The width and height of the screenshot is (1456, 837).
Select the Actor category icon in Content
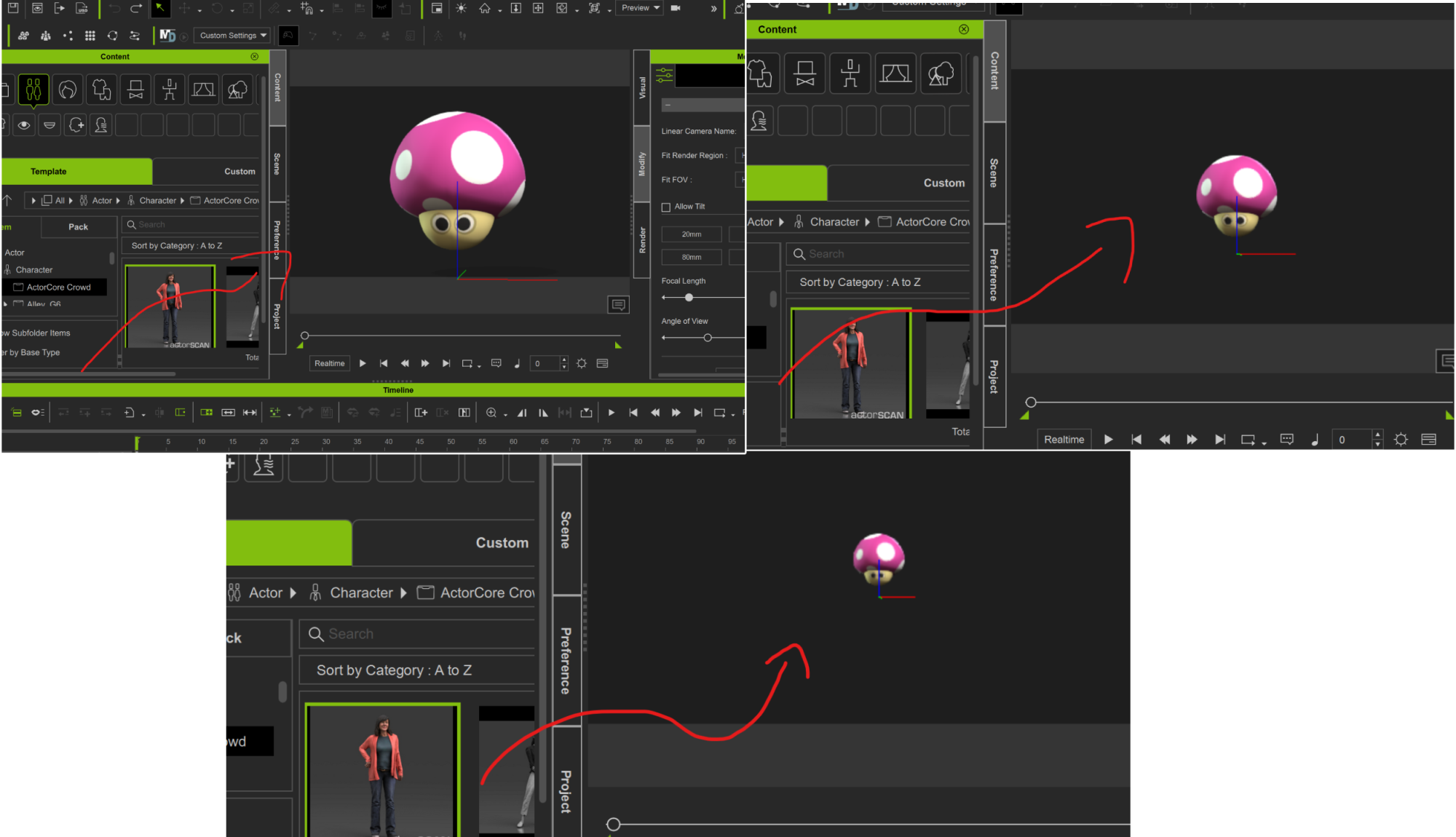point(33,90)
